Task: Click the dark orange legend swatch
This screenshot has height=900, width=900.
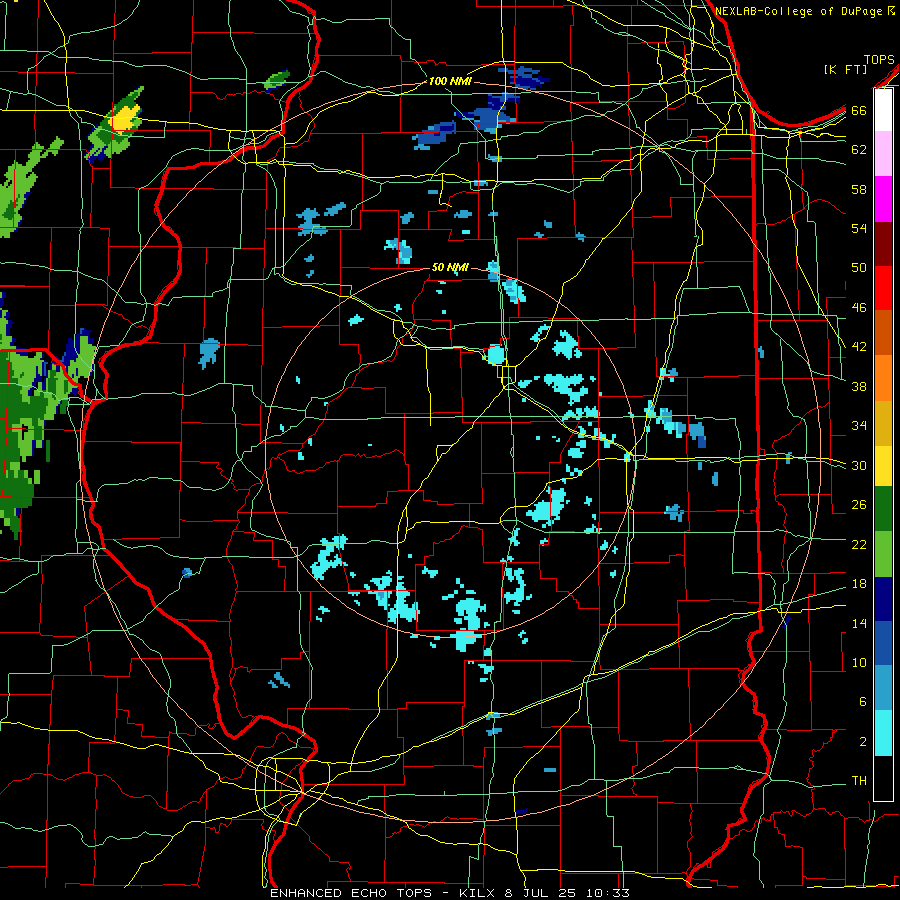Action: (x=883, y=333)
